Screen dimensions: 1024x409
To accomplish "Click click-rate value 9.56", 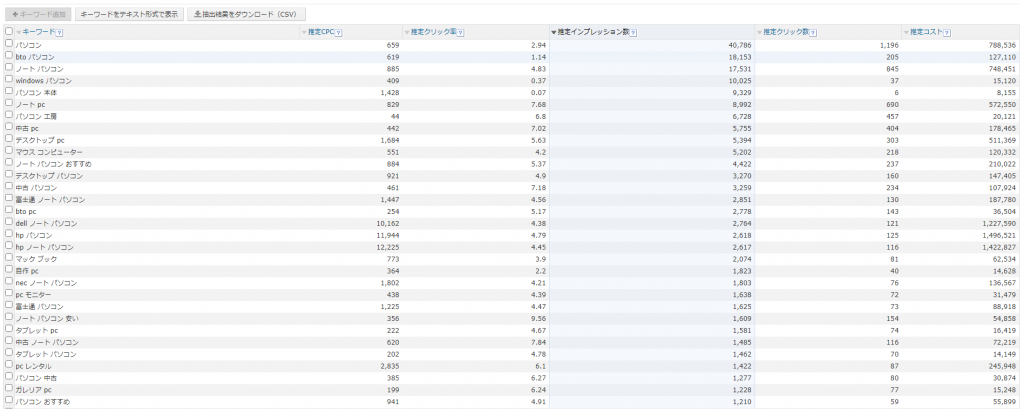I will [539, 318].
